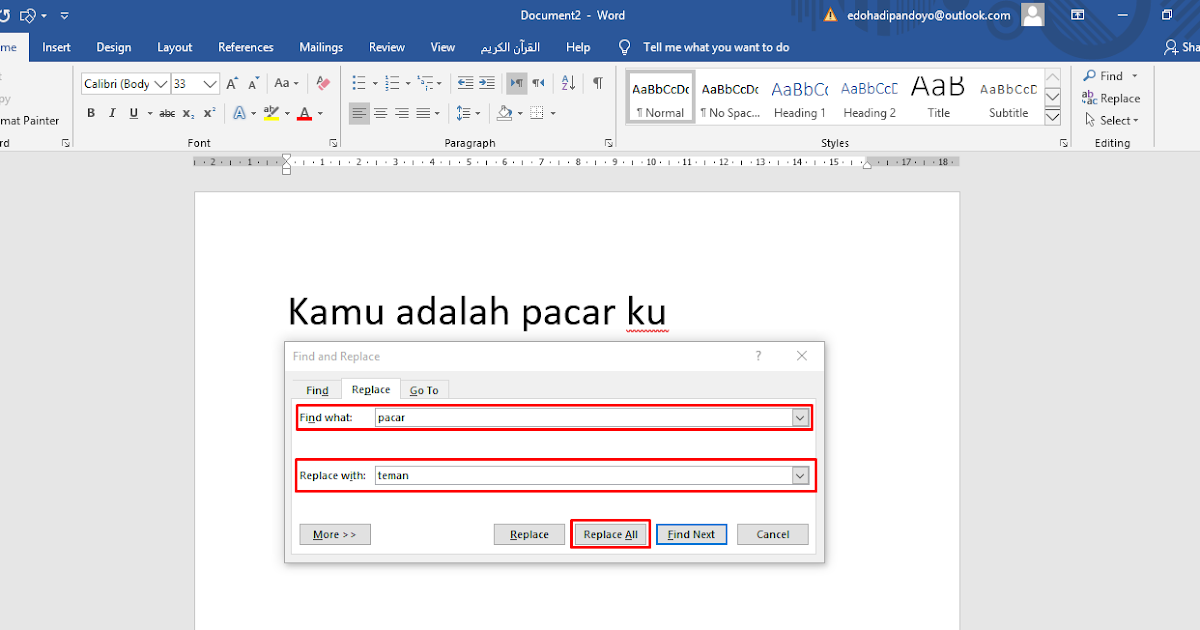Screen dimensions: 1200x630
Task: Apply yellow text highlight color
Action: tap(271, 113)
